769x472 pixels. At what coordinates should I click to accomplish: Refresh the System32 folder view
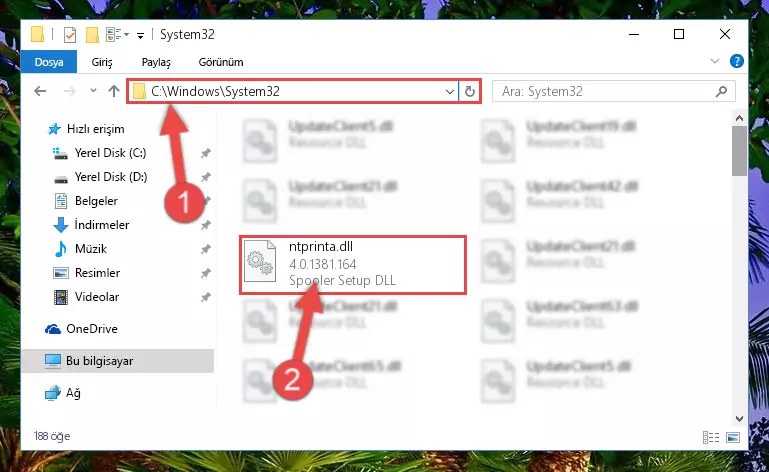point(469,91)
